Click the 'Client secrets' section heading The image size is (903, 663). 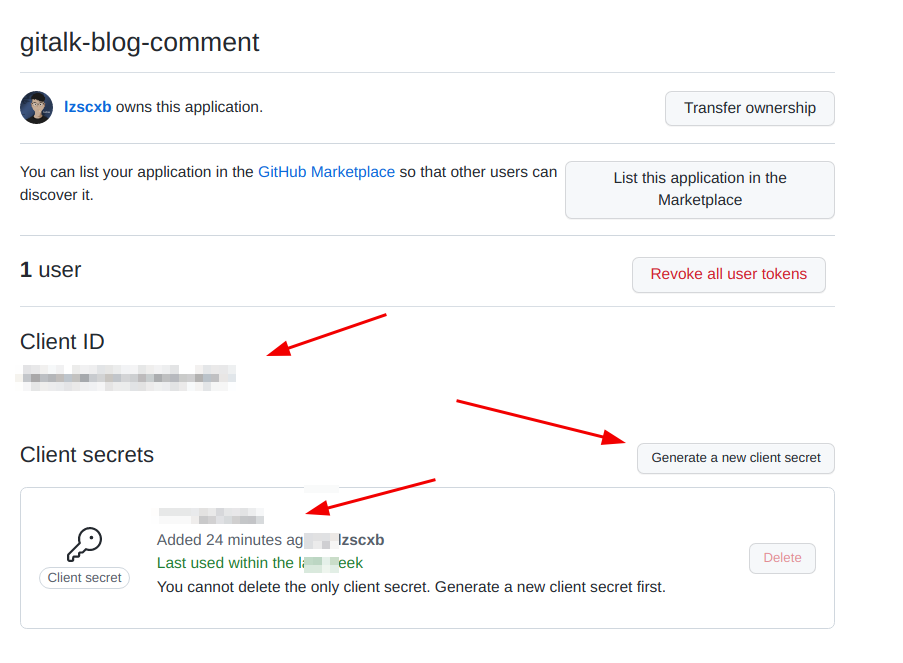(x=87, y=455)
